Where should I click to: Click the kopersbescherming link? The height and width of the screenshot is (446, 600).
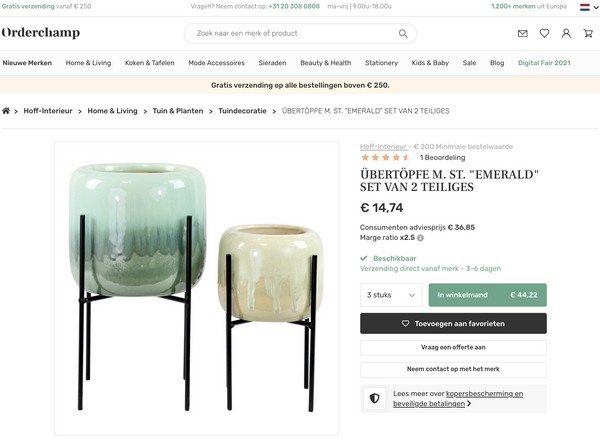tap(484, 394)
